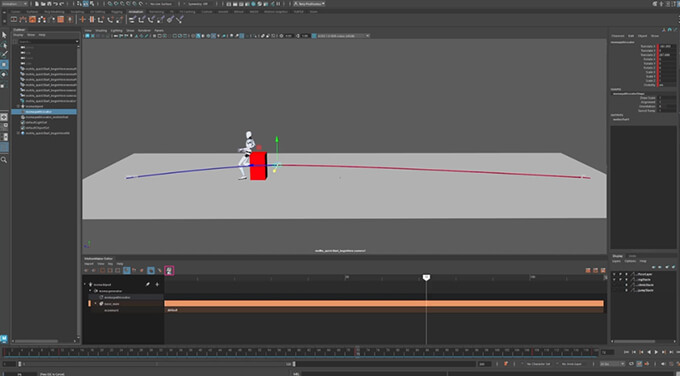Open a scene via status line icon
This screenshot has height=376, width=680.
coord(43,4)
